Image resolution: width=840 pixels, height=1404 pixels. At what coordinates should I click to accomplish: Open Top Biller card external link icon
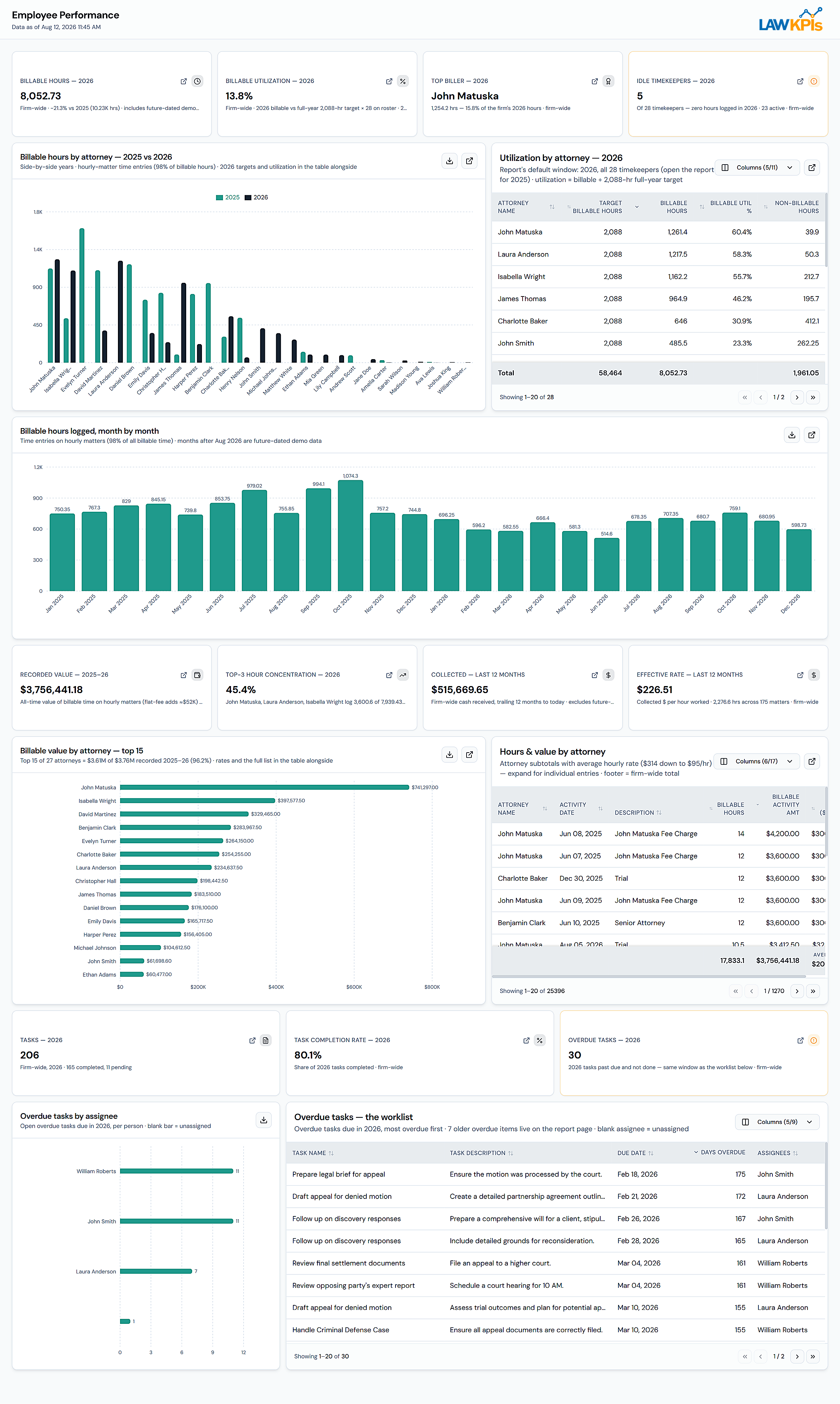(594, 82)
